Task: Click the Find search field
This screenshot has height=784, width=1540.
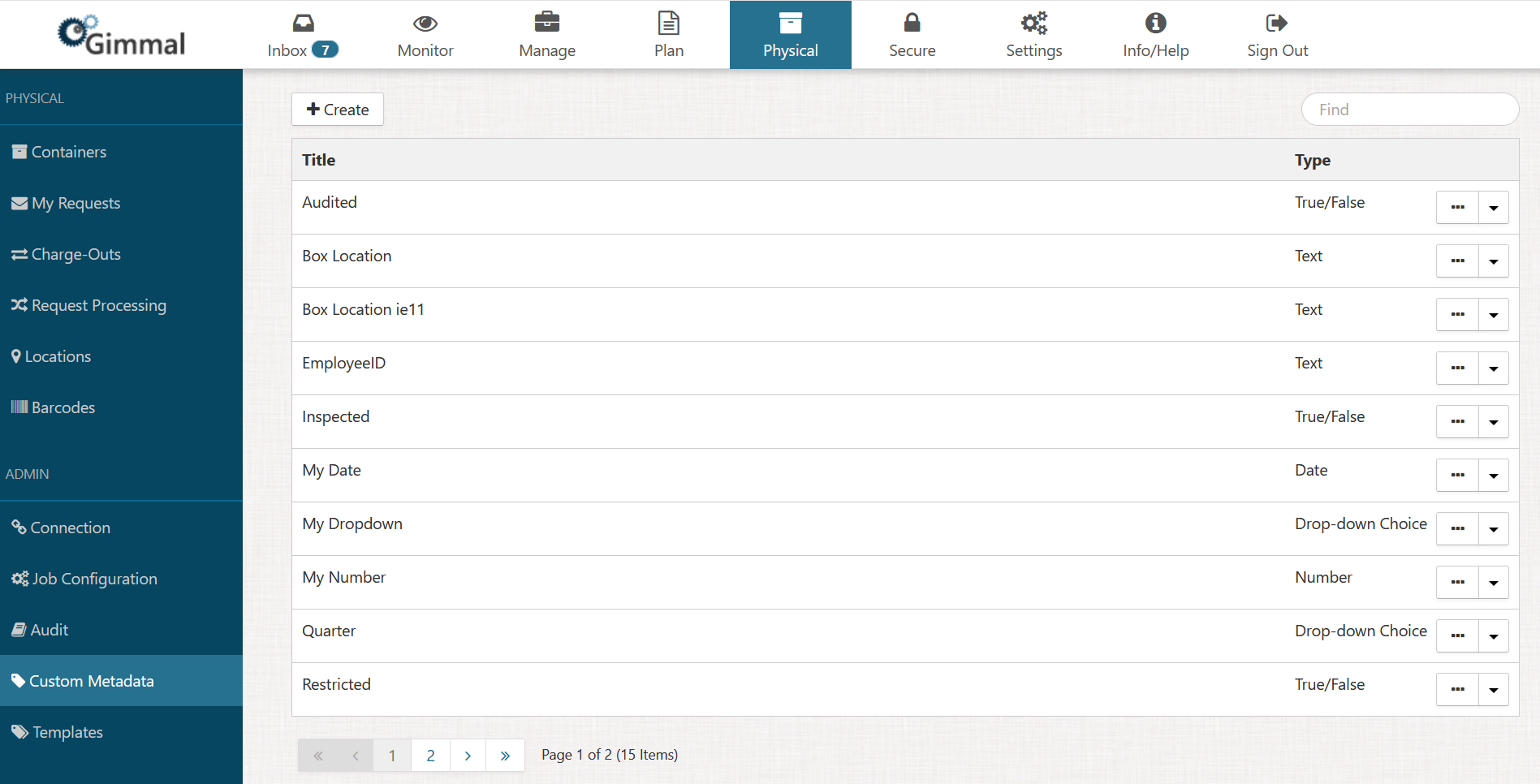Action: coord(1409,110)
